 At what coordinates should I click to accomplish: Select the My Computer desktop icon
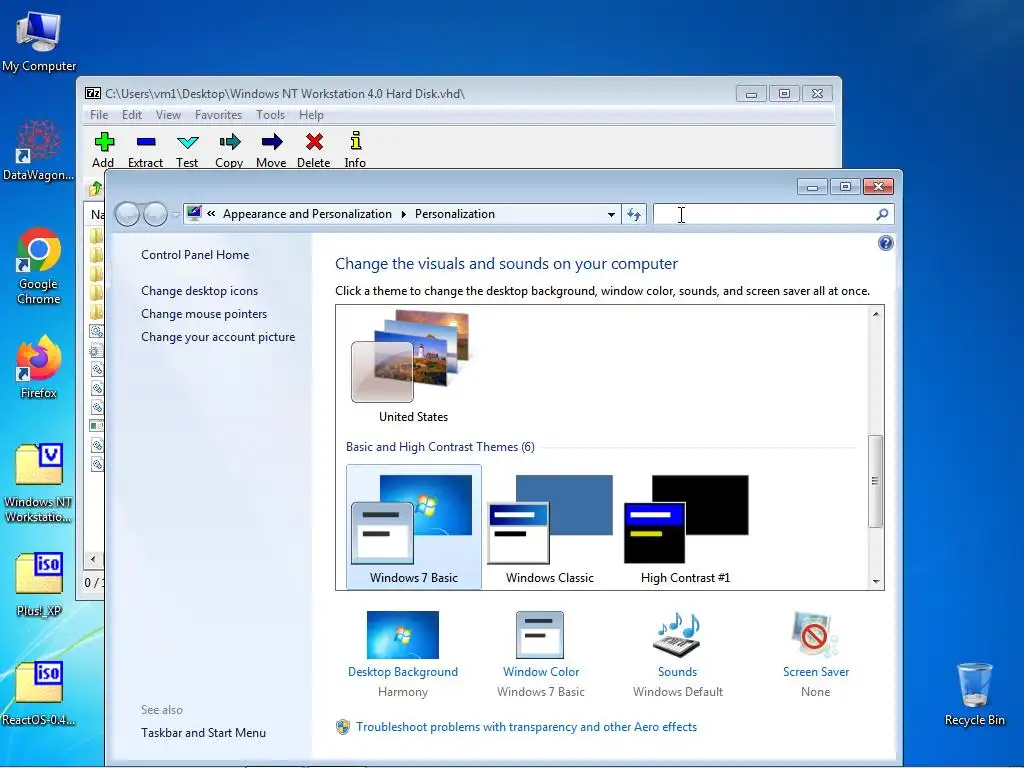(39, 40)
